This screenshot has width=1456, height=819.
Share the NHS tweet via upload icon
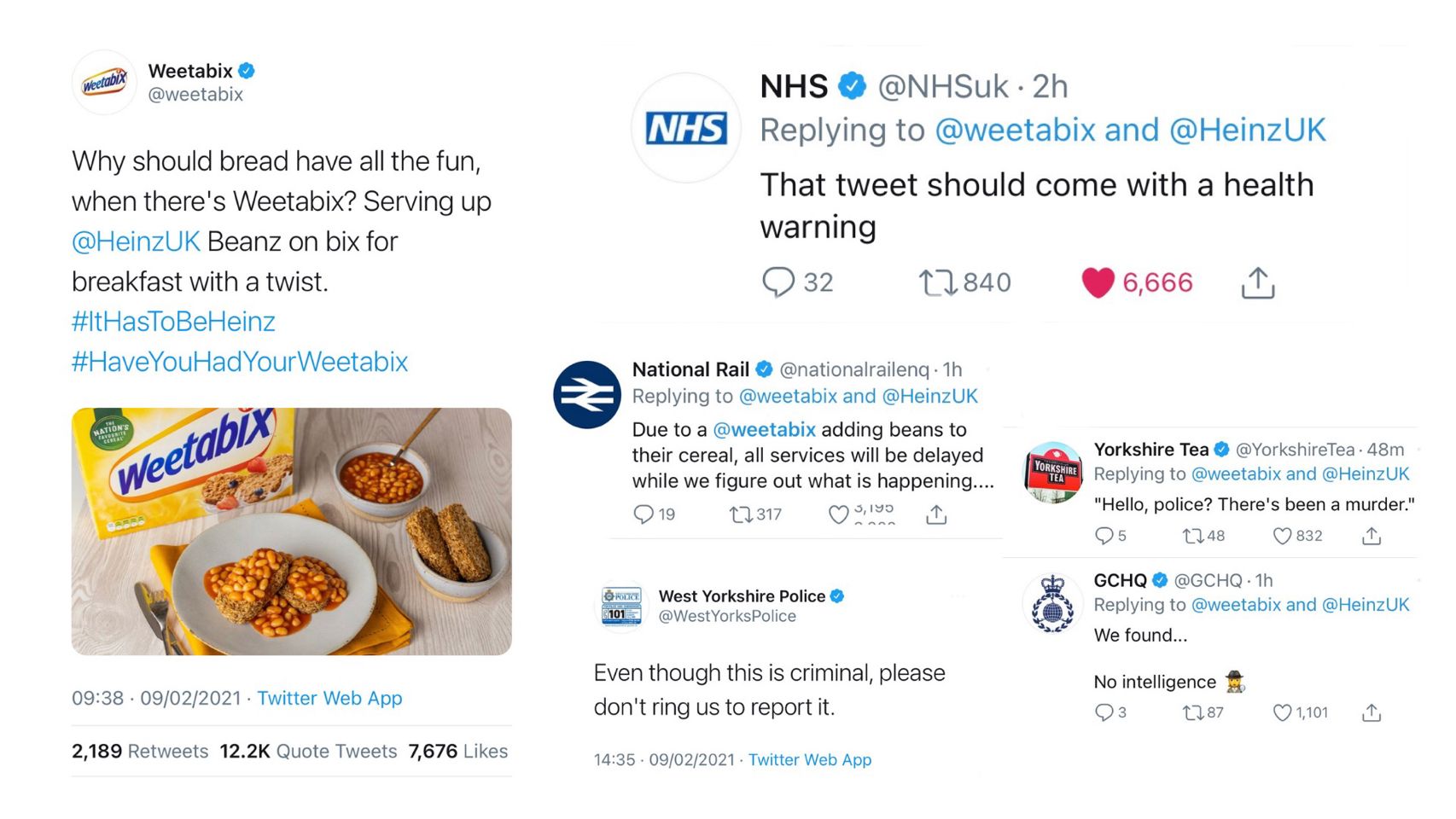pos(1257,282)
